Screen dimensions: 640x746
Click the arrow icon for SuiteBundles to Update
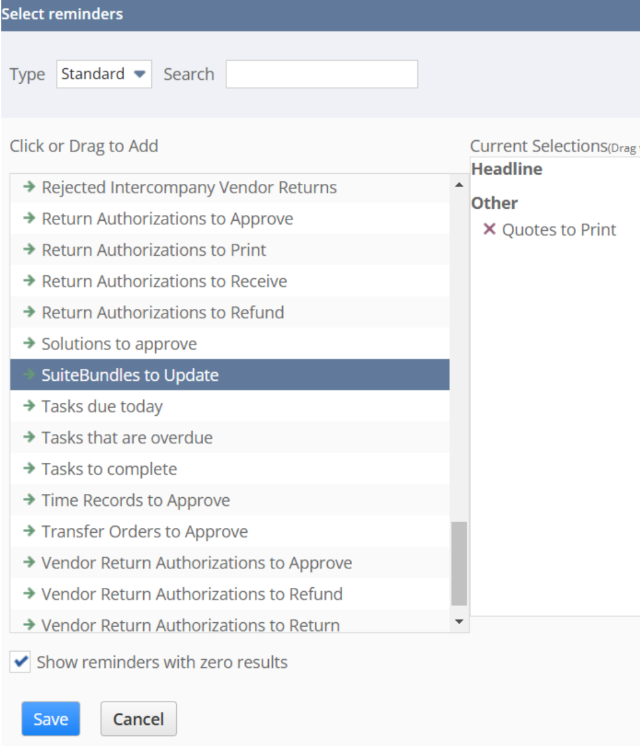click(30, 376)
